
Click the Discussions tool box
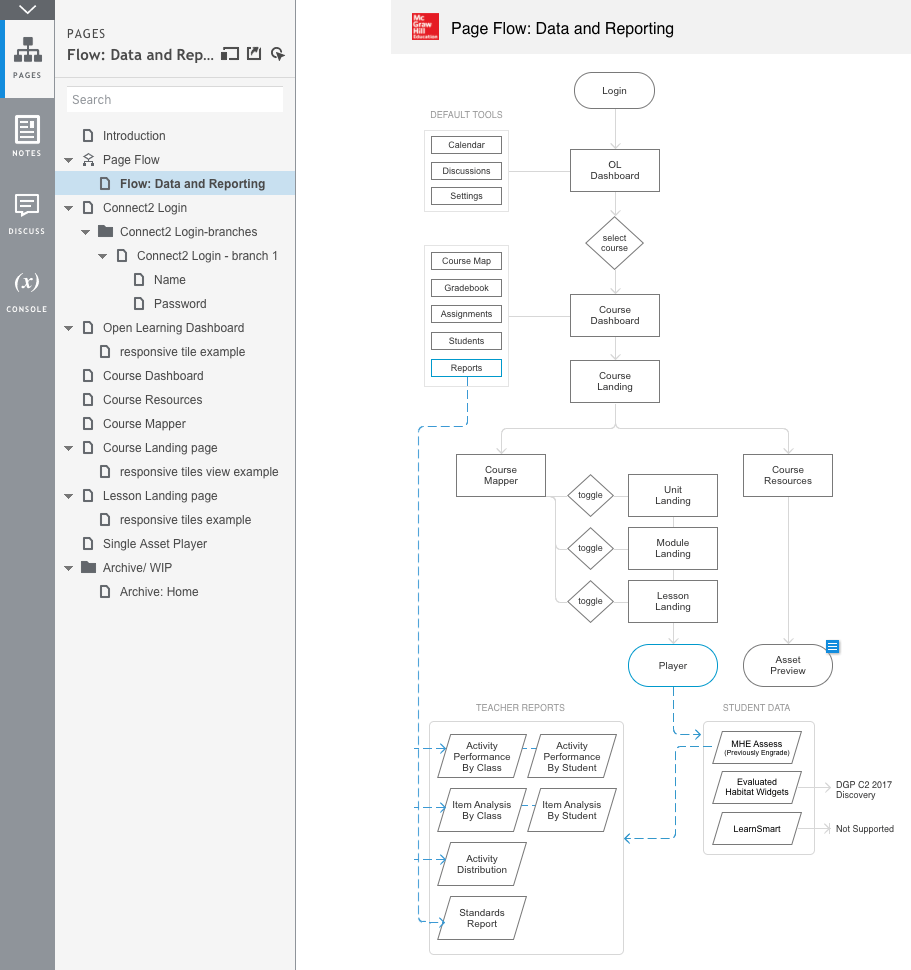coord(466,171)
